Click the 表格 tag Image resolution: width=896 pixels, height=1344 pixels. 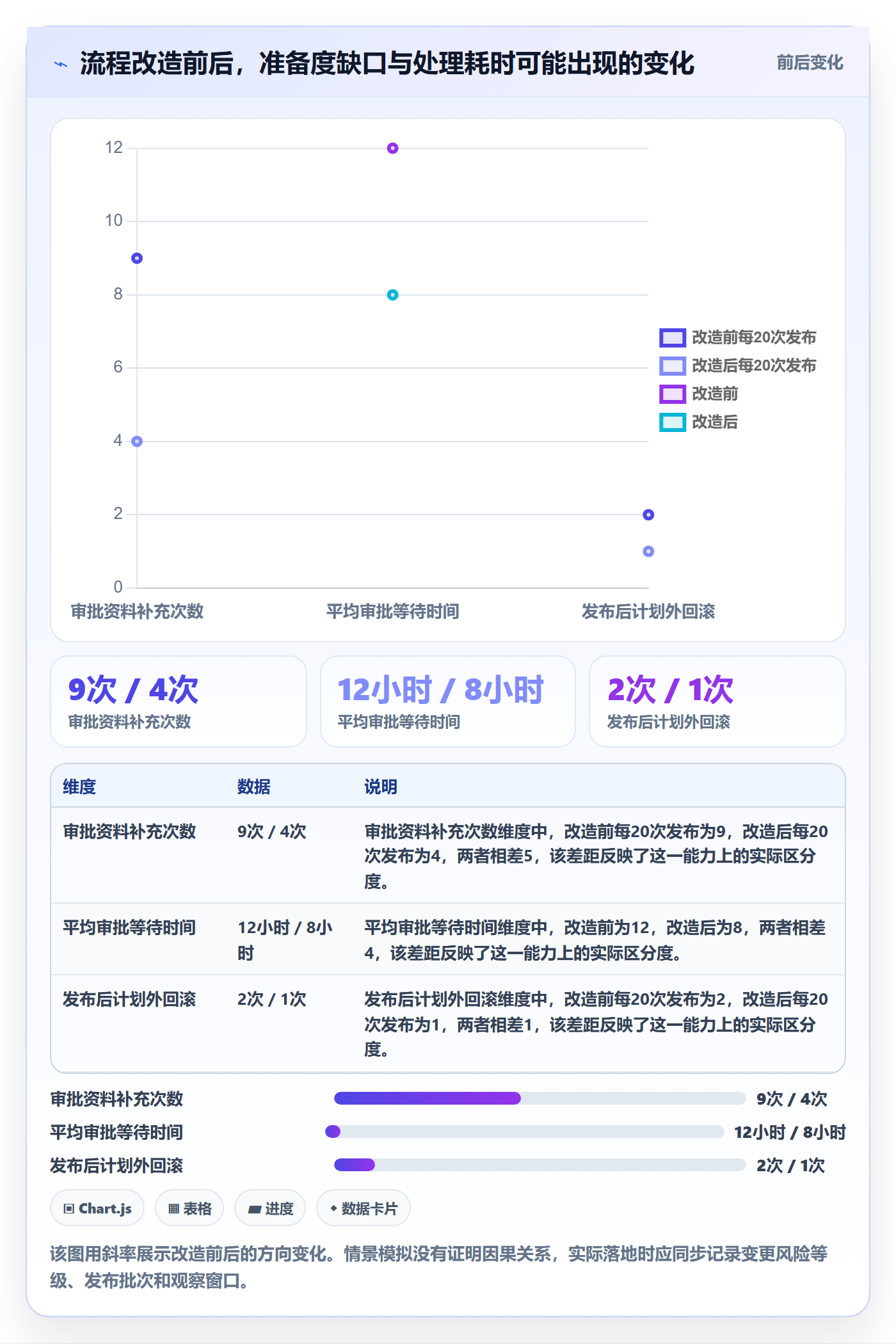point(189,1208)
